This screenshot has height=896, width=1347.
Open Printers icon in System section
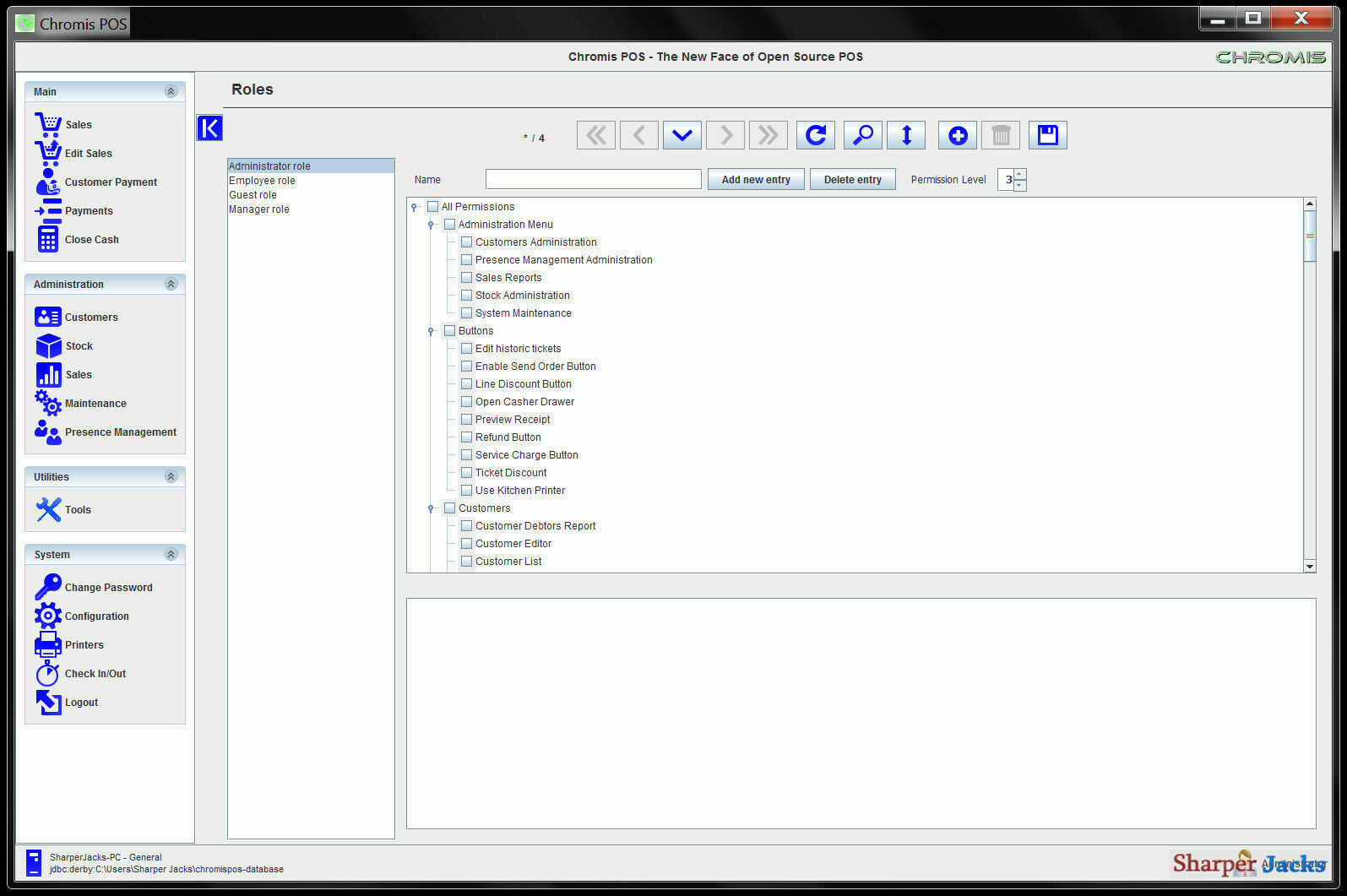pos(48,644)
